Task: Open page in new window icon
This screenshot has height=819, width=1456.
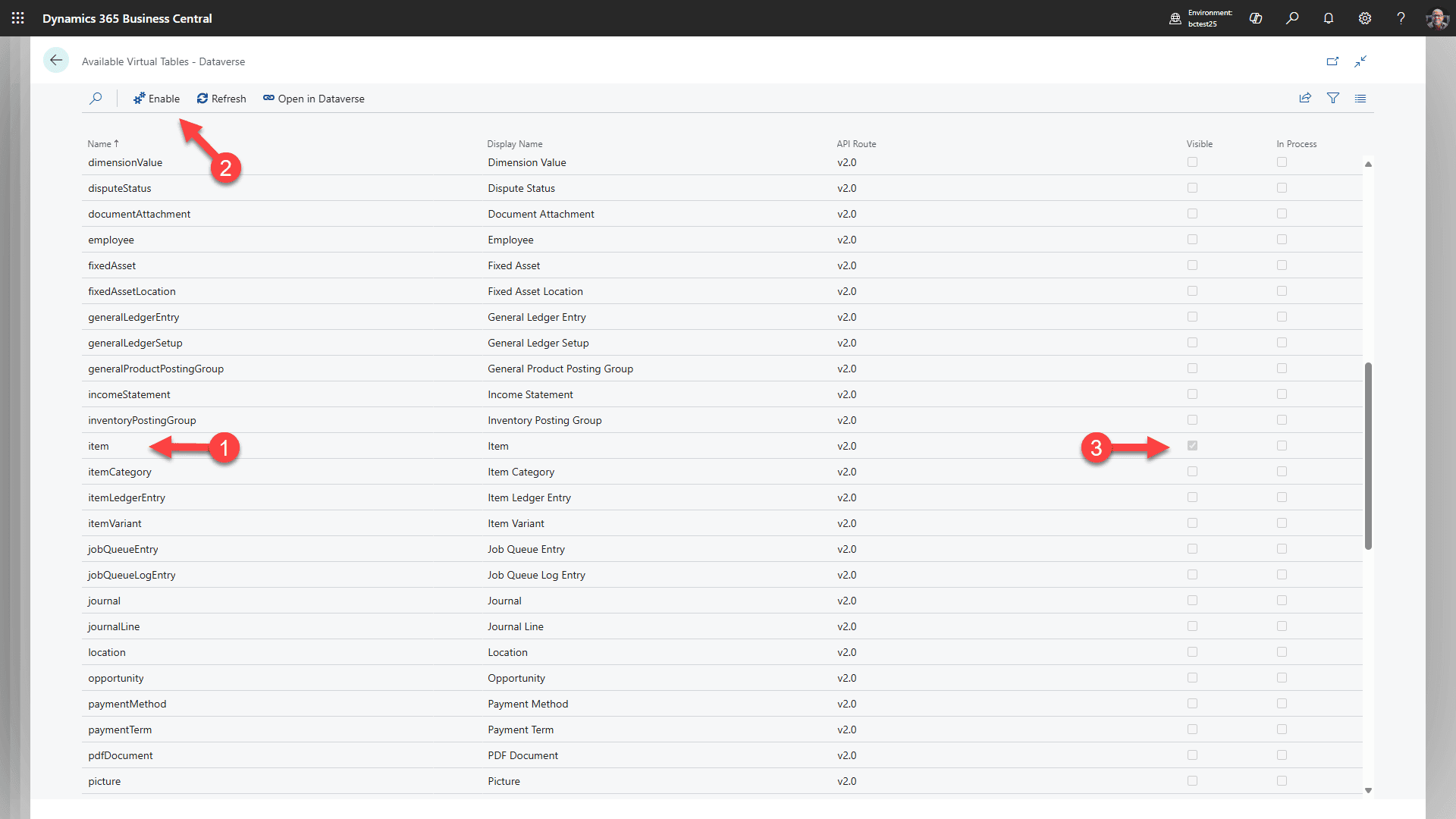Action: click(1332, 61)
